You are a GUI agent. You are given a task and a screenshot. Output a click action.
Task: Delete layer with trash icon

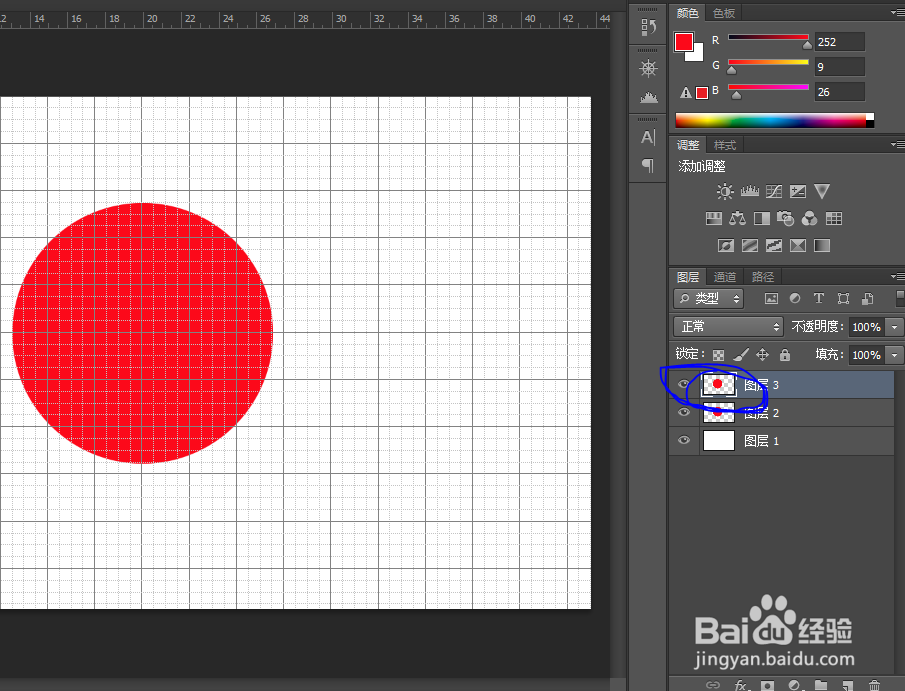(x=874, y=685)
